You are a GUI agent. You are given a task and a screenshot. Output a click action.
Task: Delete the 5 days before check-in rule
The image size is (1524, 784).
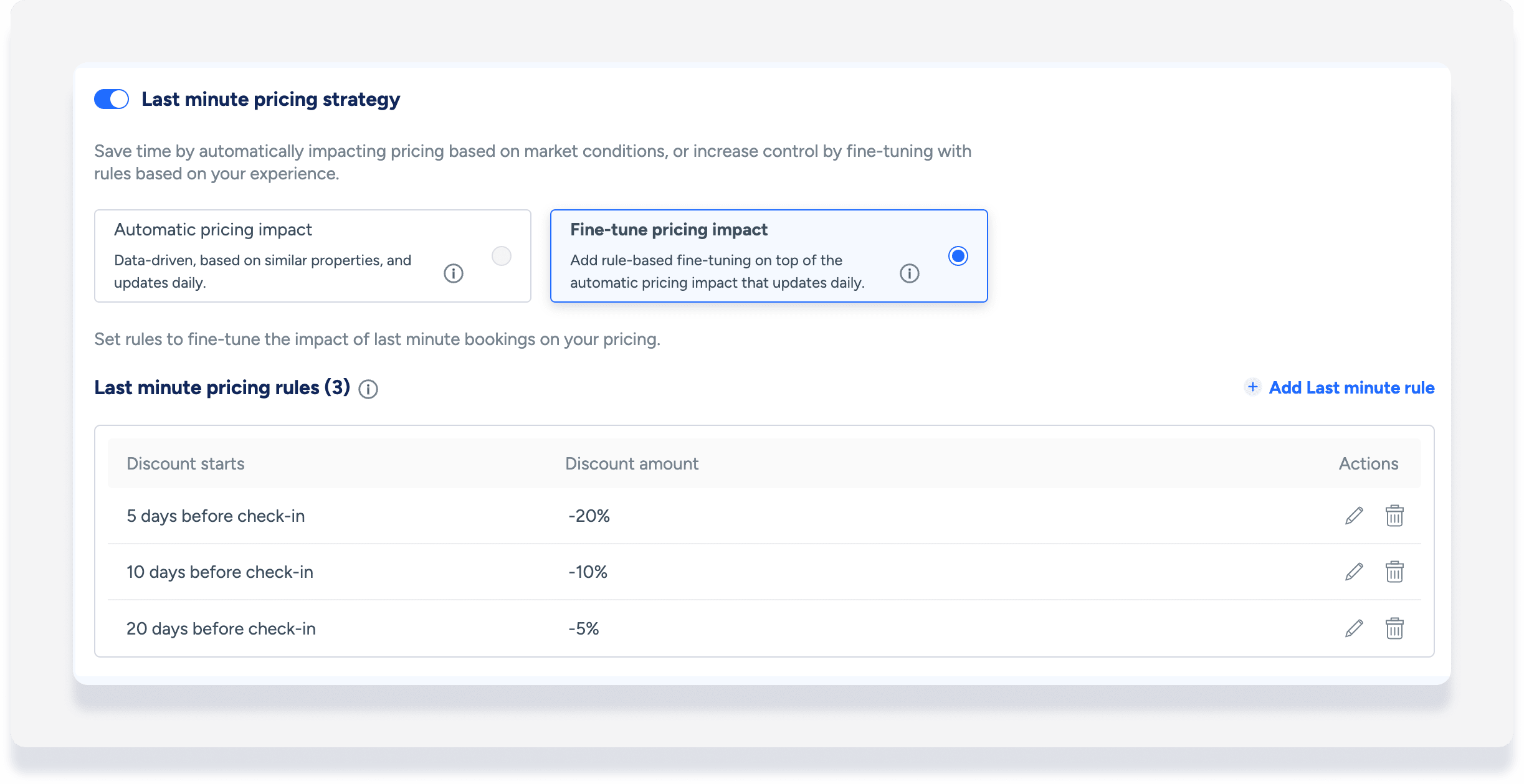(1394, 516)
